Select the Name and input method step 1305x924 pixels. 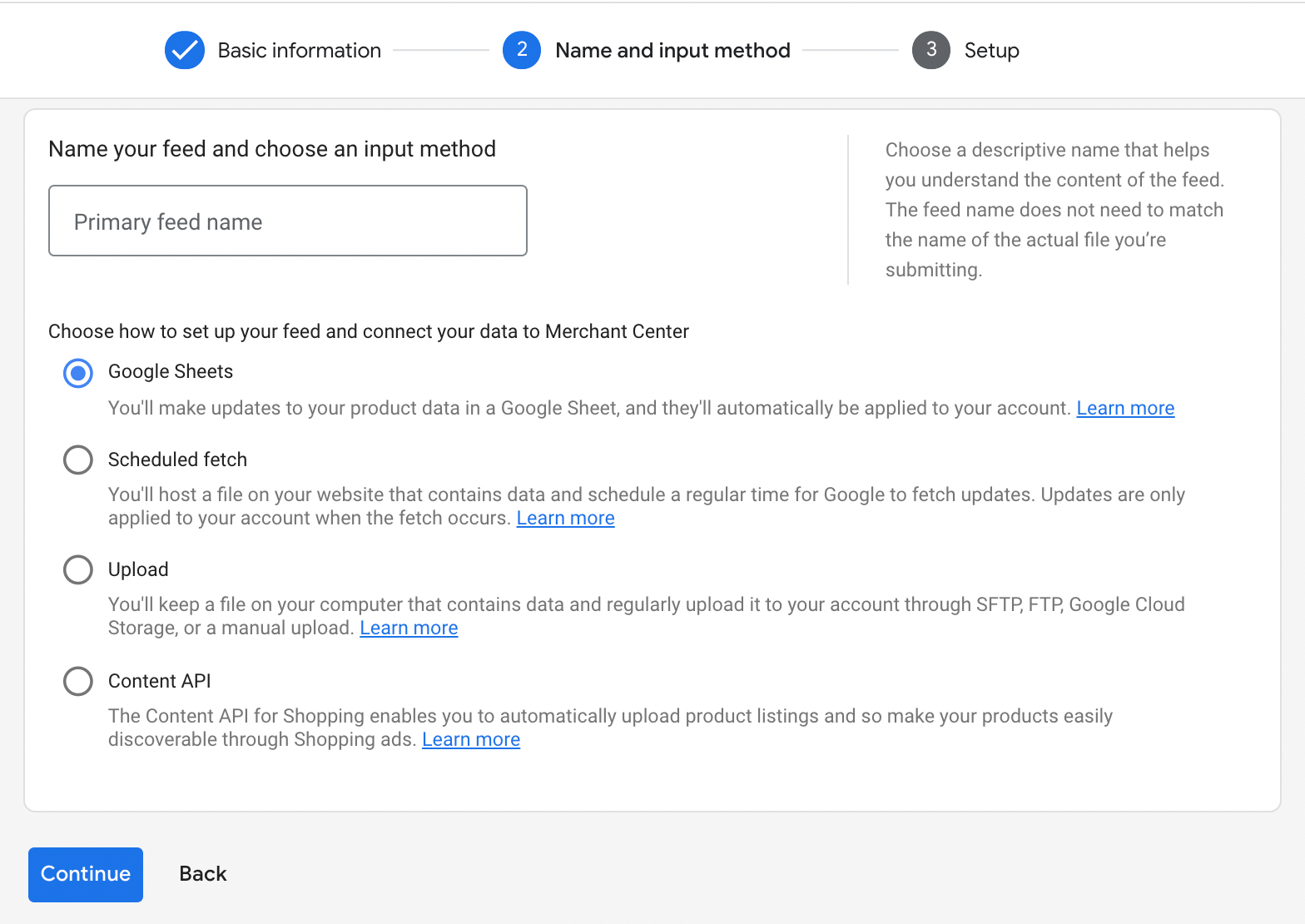672,50
